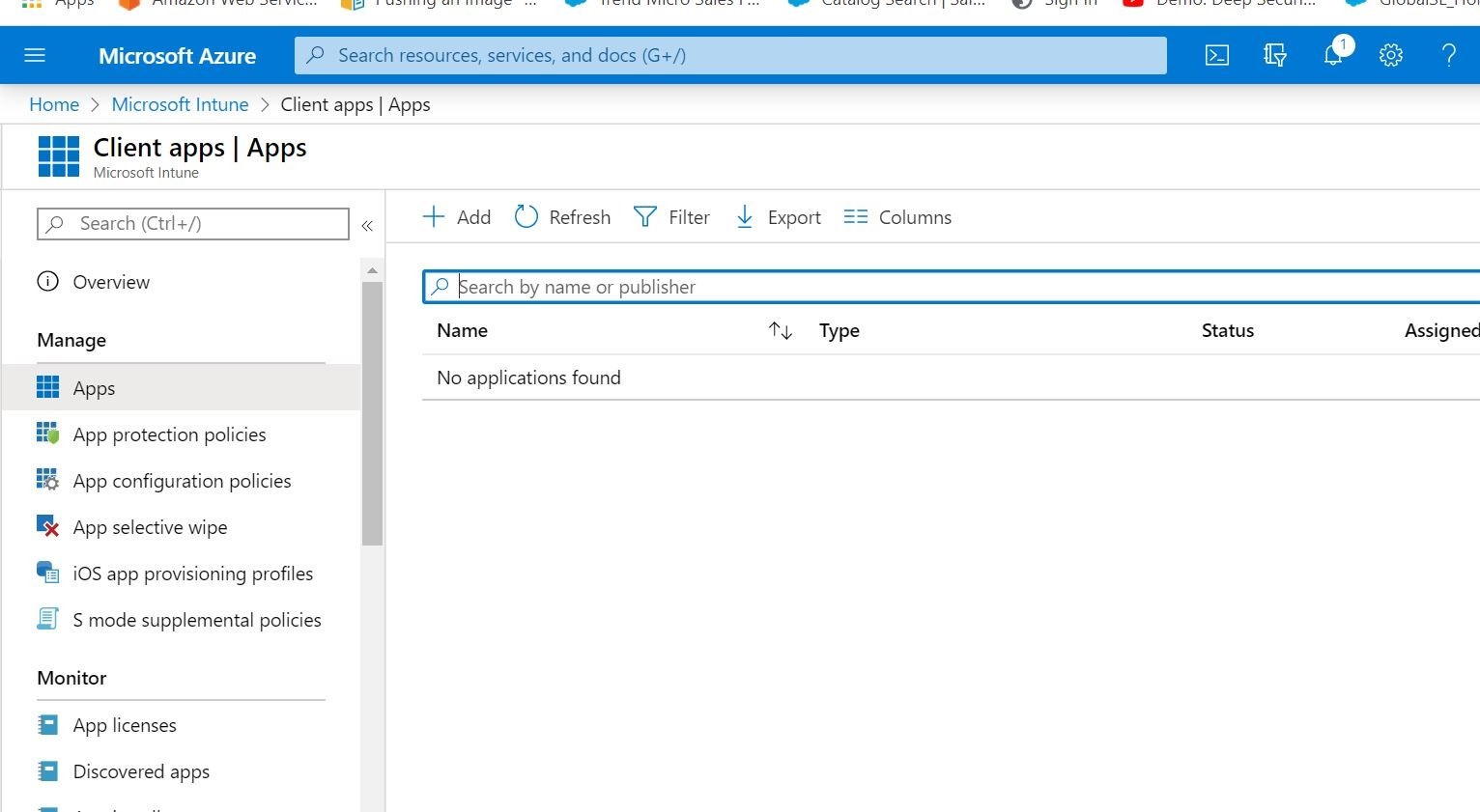Click the Columns list icon

point(855,216)
